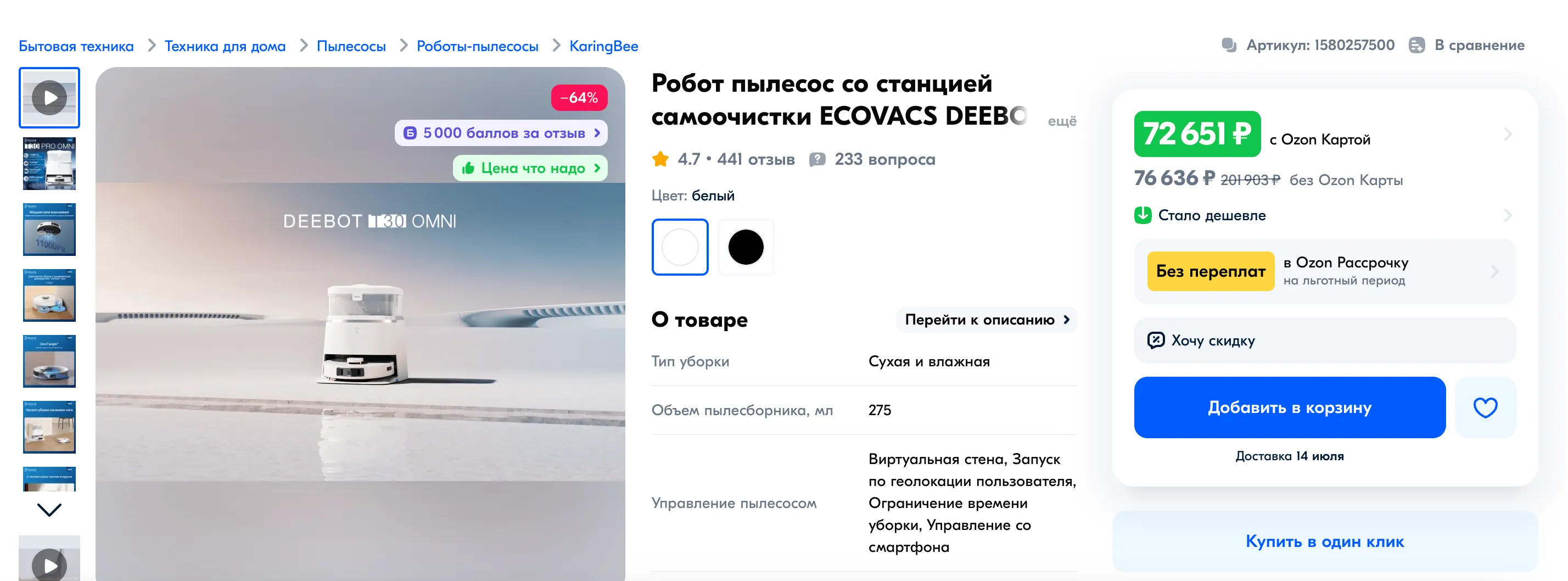Screen dimensions: 1568x581
Task: Select the white color swatch
Action: (x=680, y=247)
